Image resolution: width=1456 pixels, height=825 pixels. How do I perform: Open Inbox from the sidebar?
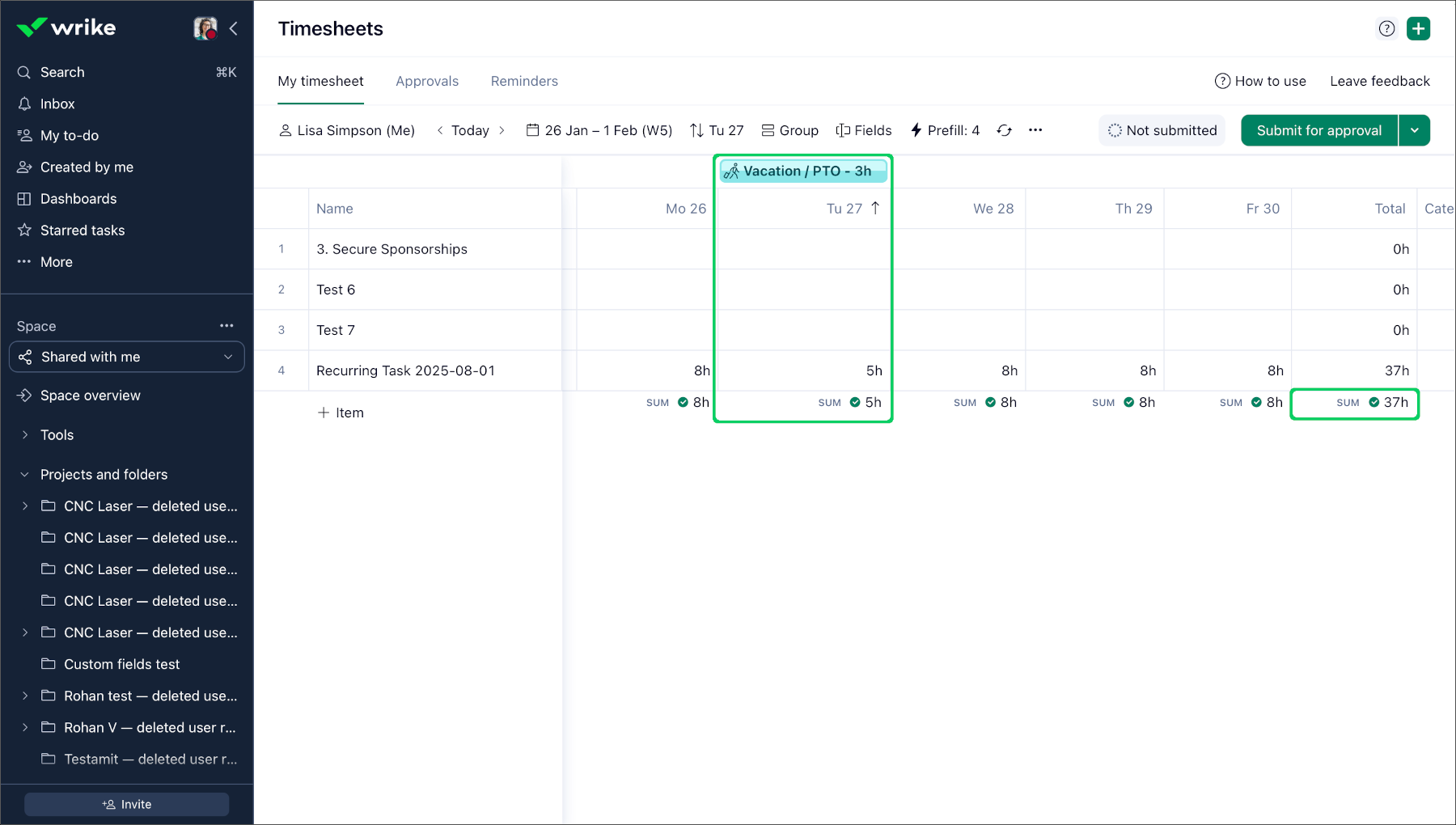click(57, 104)
